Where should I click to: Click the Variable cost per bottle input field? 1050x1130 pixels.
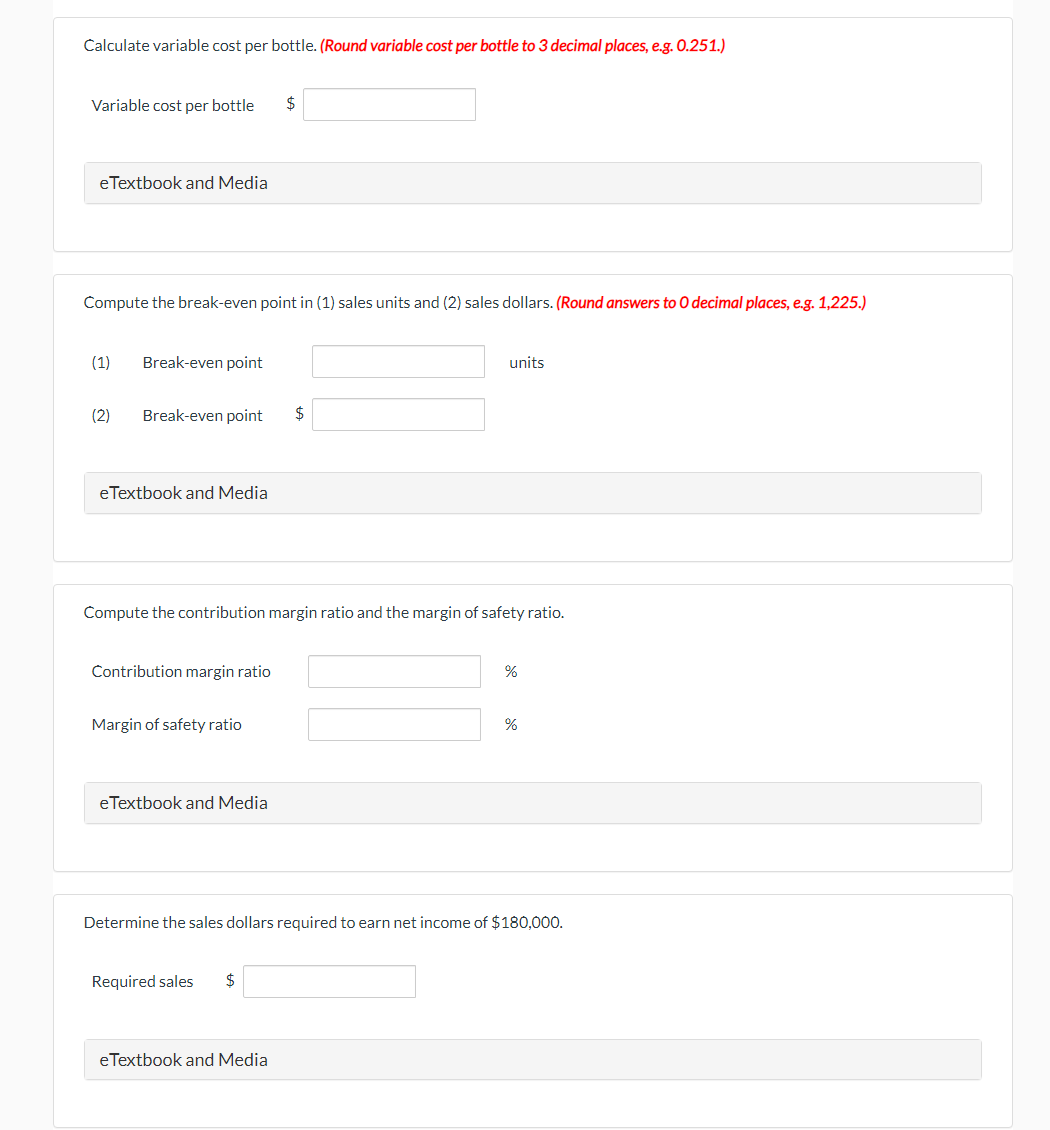click(389, 104)
